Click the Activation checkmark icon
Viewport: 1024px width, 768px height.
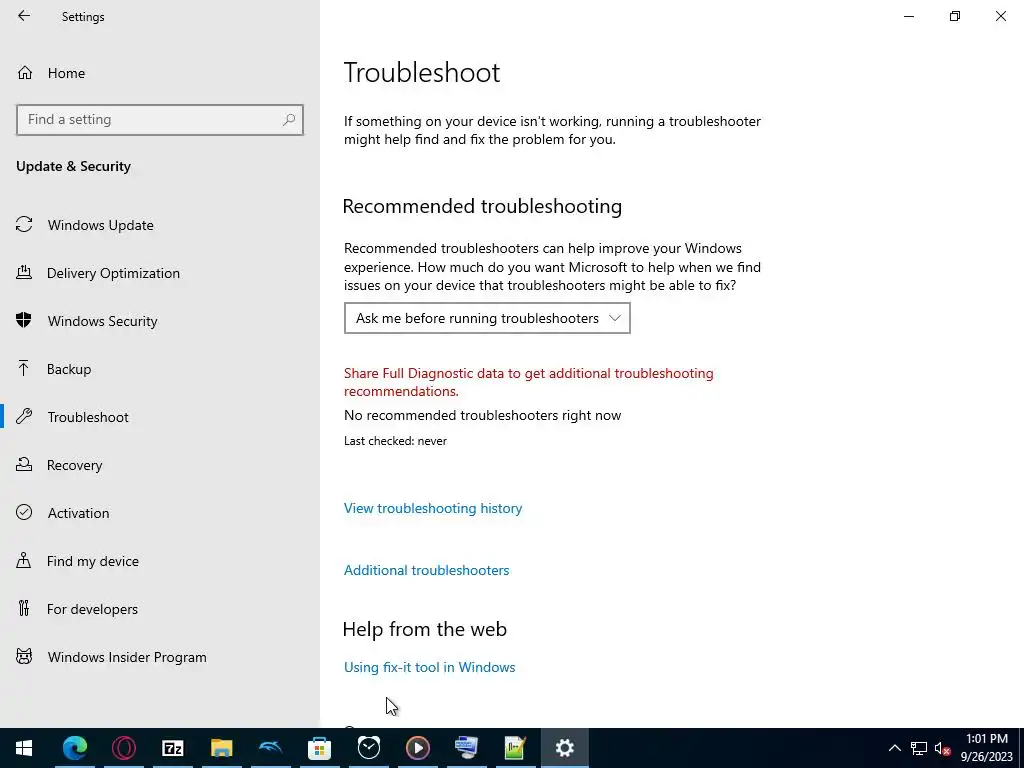24,512
